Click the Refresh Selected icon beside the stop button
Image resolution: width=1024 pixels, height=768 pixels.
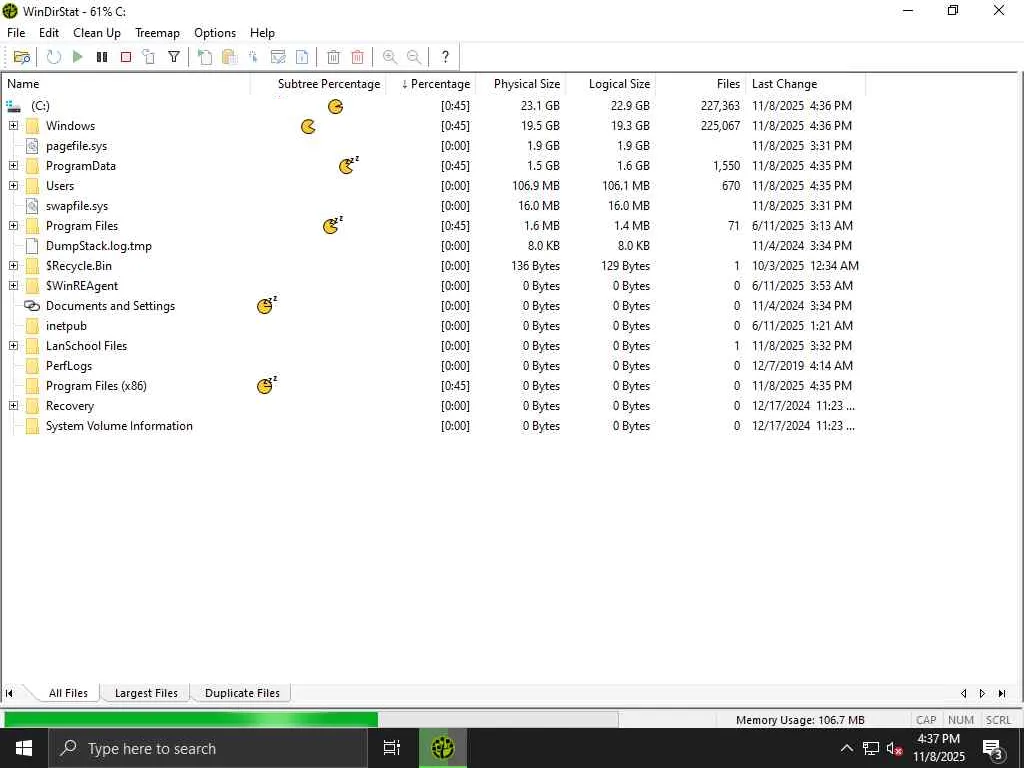point(149,57)
